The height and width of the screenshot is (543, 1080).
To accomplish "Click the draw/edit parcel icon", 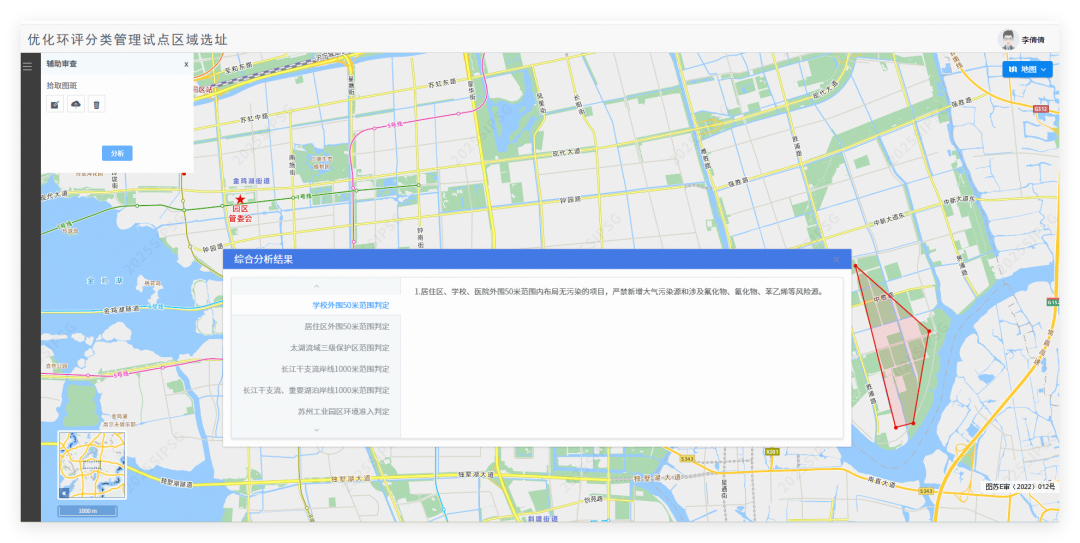I will pyautogui.click(x=55, y=104).
